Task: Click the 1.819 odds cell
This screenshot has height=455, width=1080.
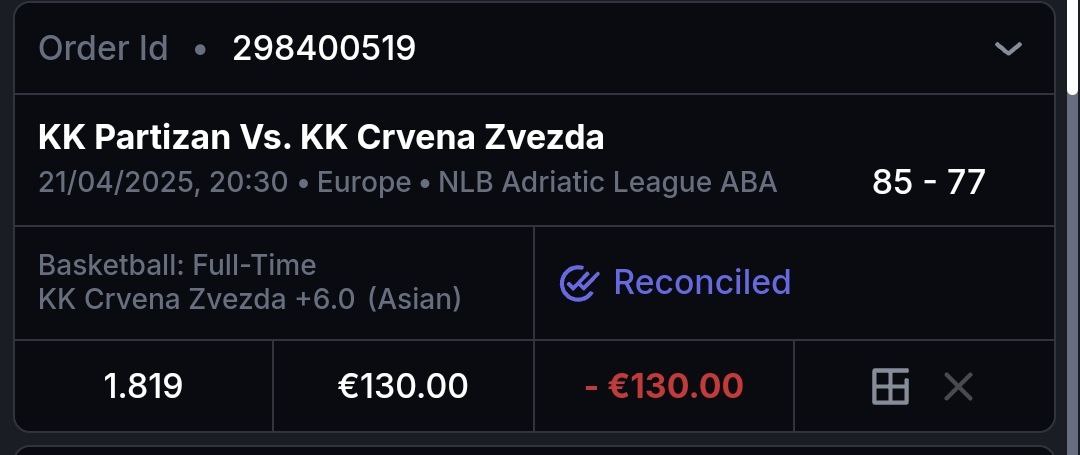Action: coord(143,386)
